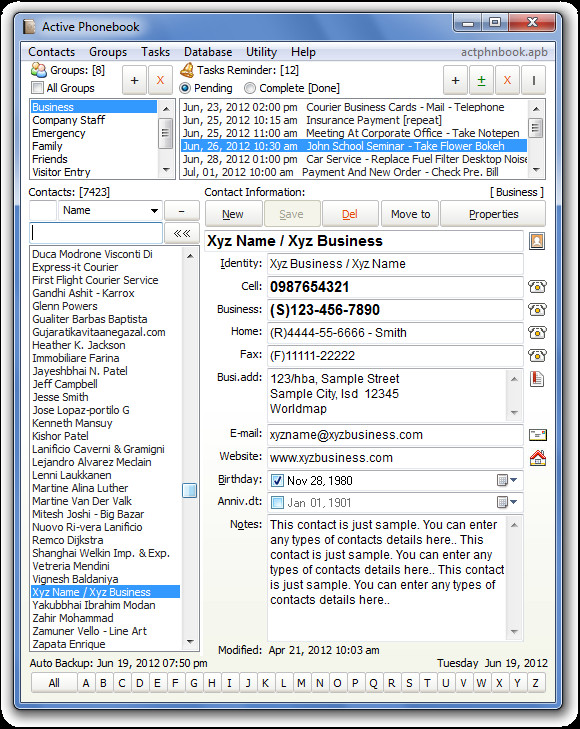The height and width of the screenshot is (729, 580).
Task: Click the Notes text area
Action: point(387,577)
